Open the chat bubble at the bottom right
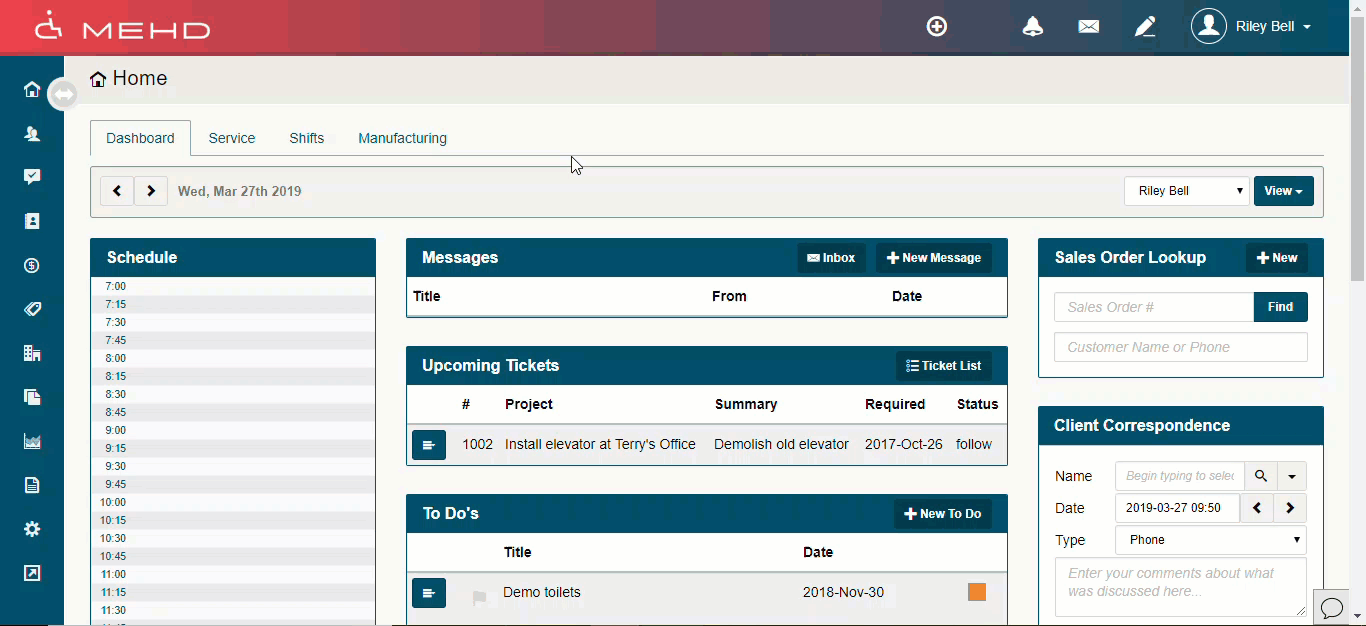This screenshot has height=626, width=1366. [1332, 607]
